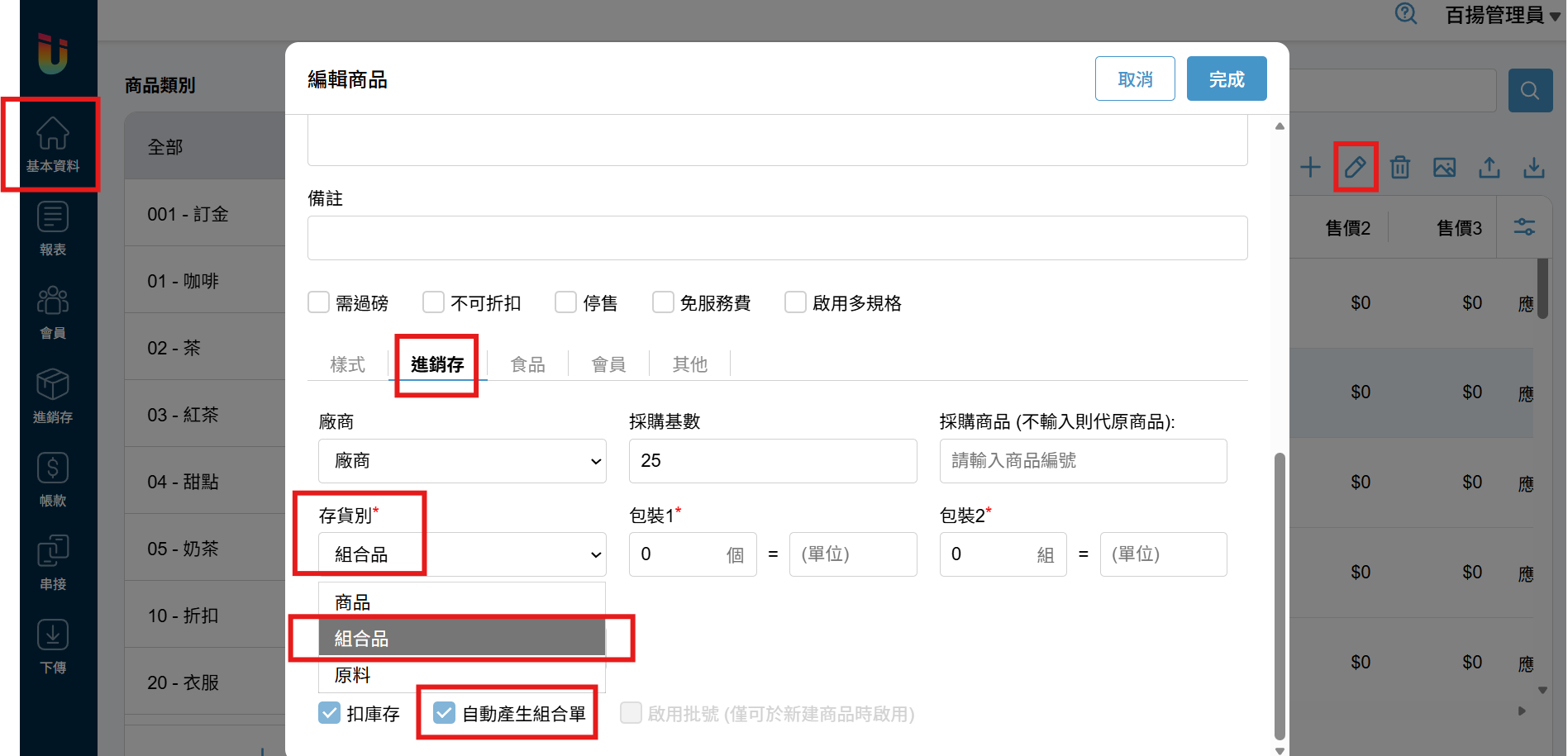
Task: Click the 完成 button
Action: tap(1226, 79)
